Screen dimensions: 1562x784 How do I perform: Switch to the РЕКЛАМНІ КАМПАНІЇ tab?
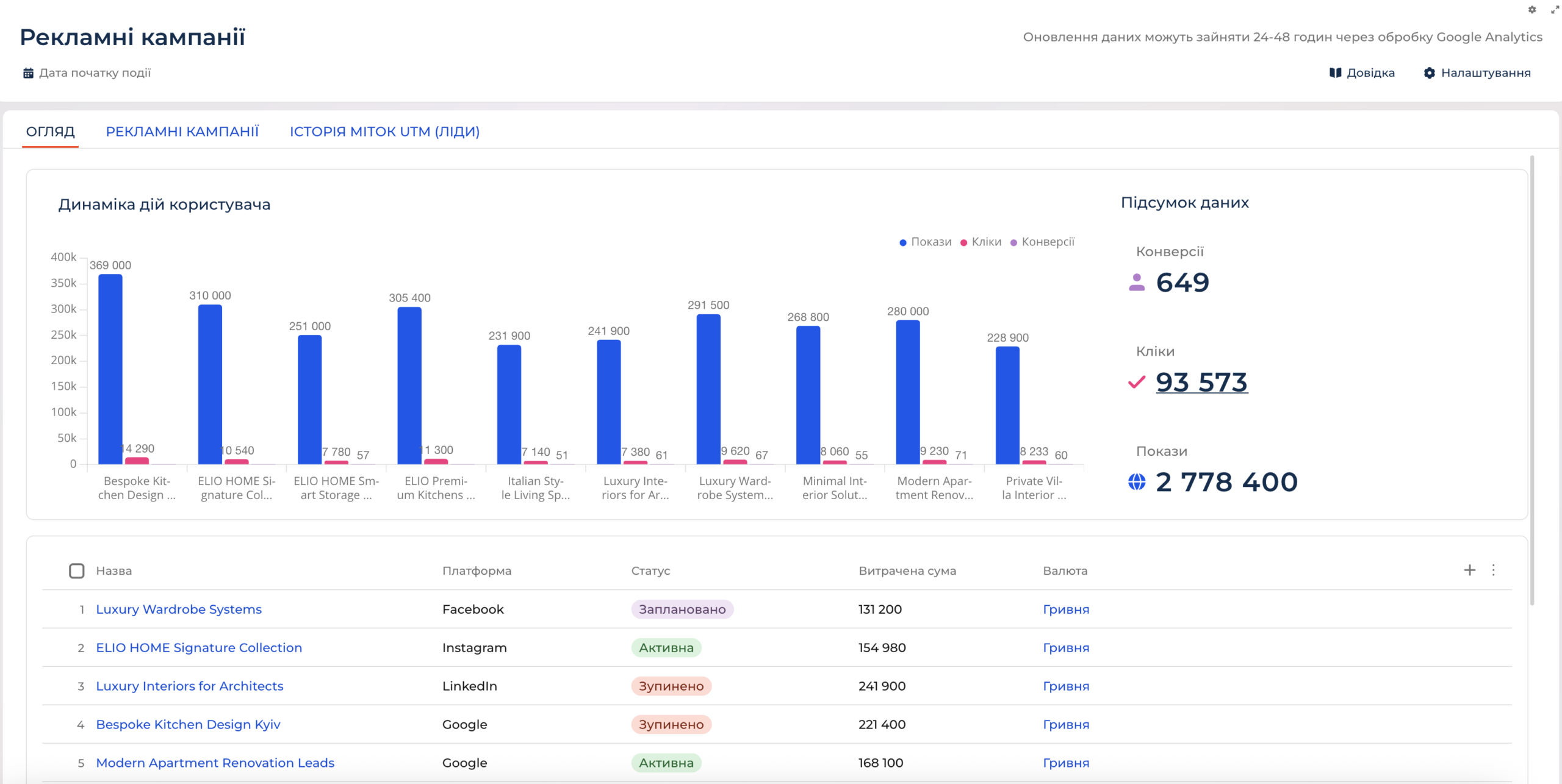tap(182, 131)
